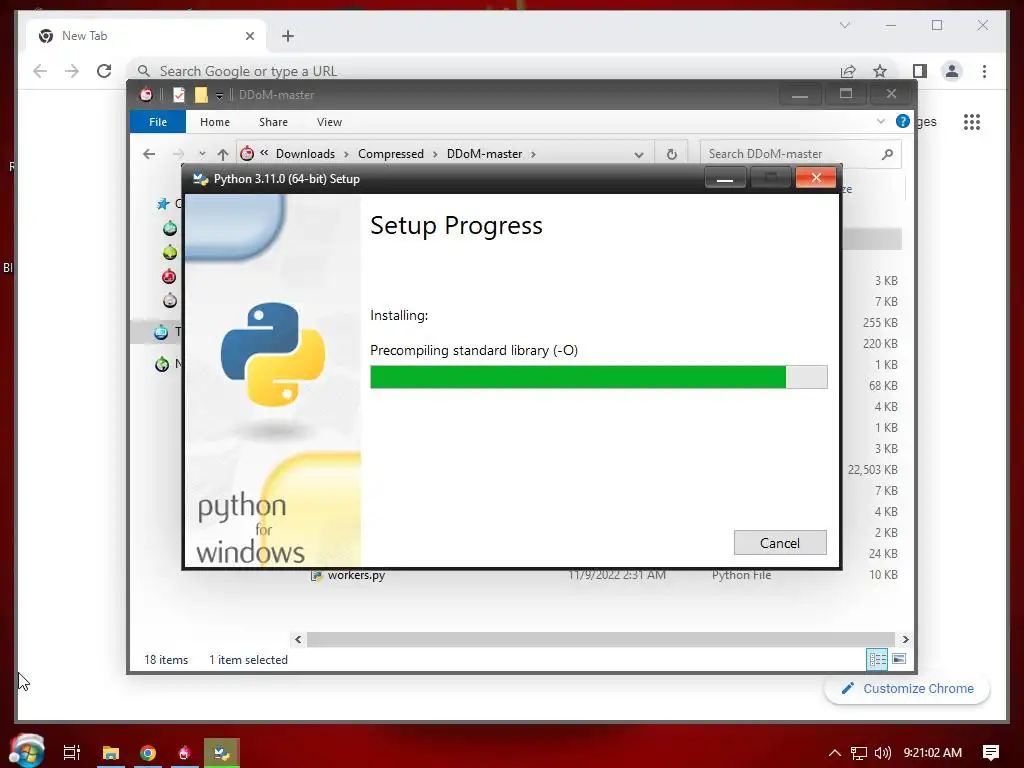Toggle Chrome side panel
The height and width of the screenshot is (768, 1024).
click(920, 71)
